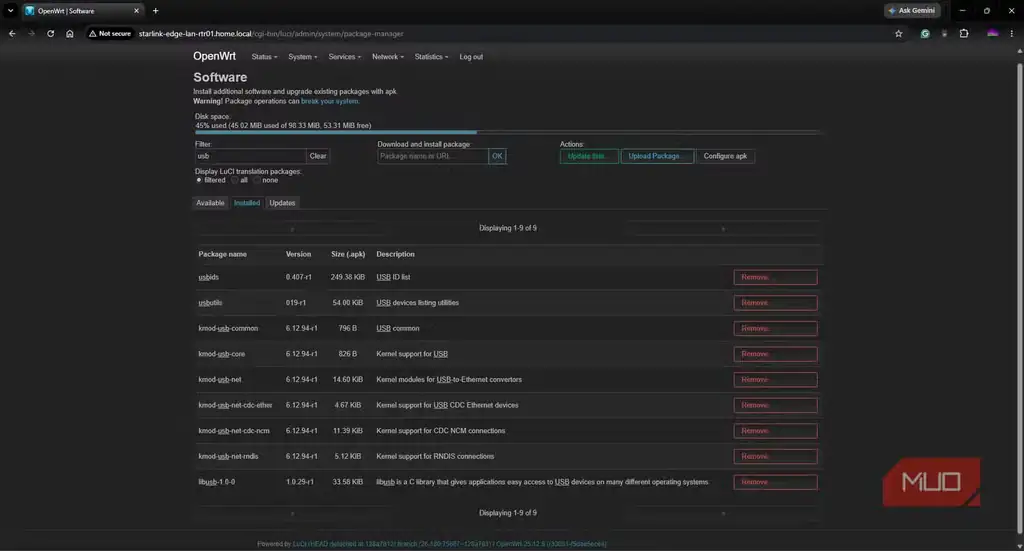Switch to the Available tab
The image size is (1024, 551).
click(x=210, y=203)
